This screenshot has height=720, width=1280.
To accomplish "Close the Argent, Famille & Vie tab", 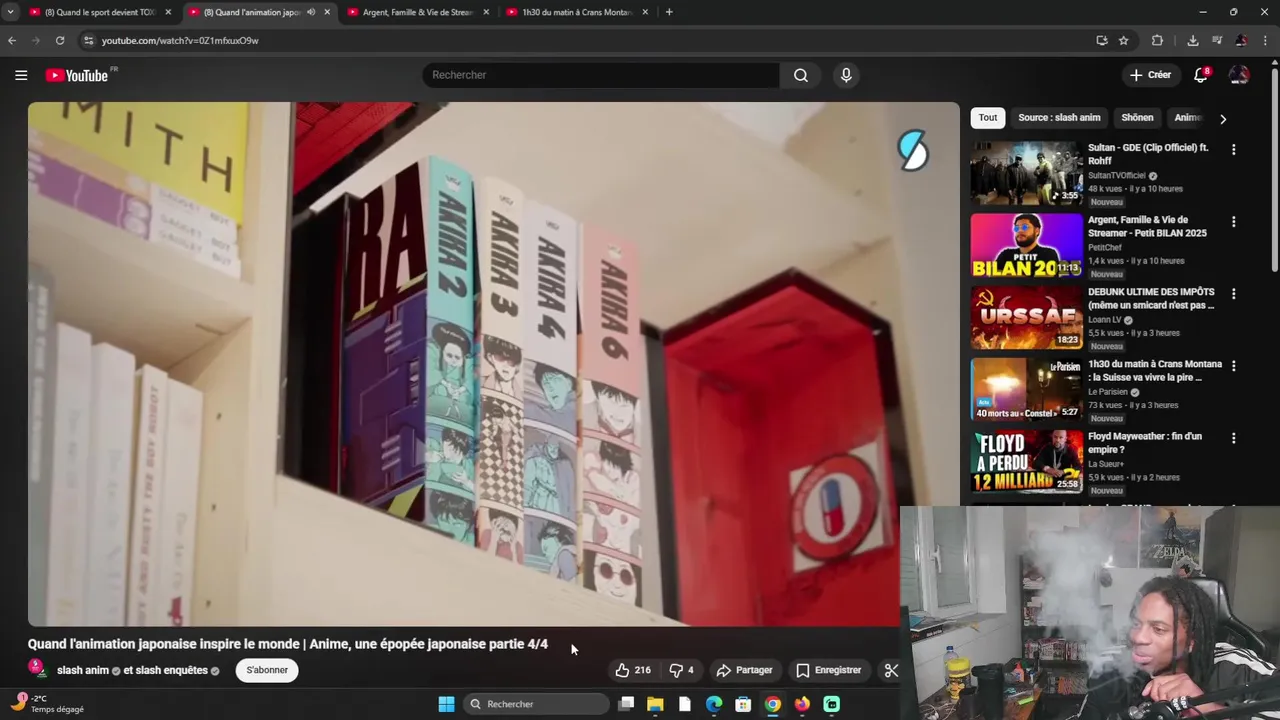I will click(486, 12).
